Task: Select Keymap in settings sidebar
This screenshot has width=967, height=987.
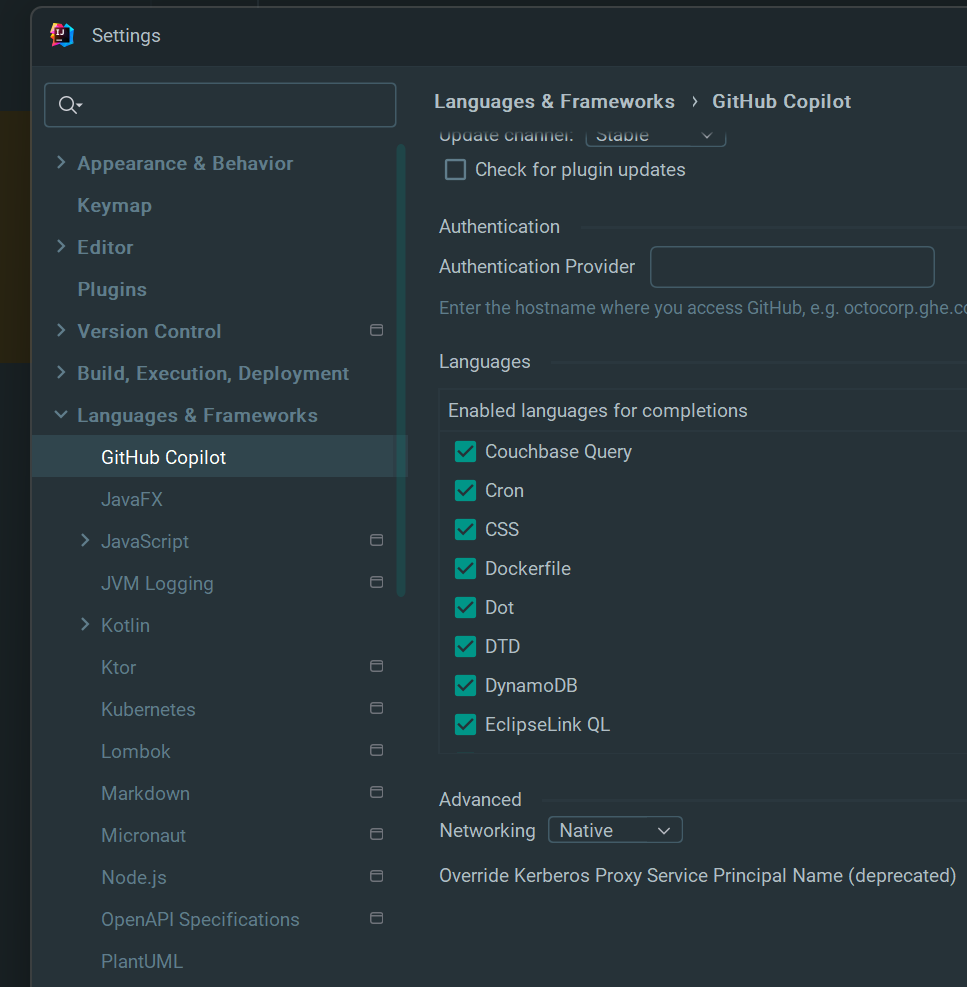Action: point(115,205)
